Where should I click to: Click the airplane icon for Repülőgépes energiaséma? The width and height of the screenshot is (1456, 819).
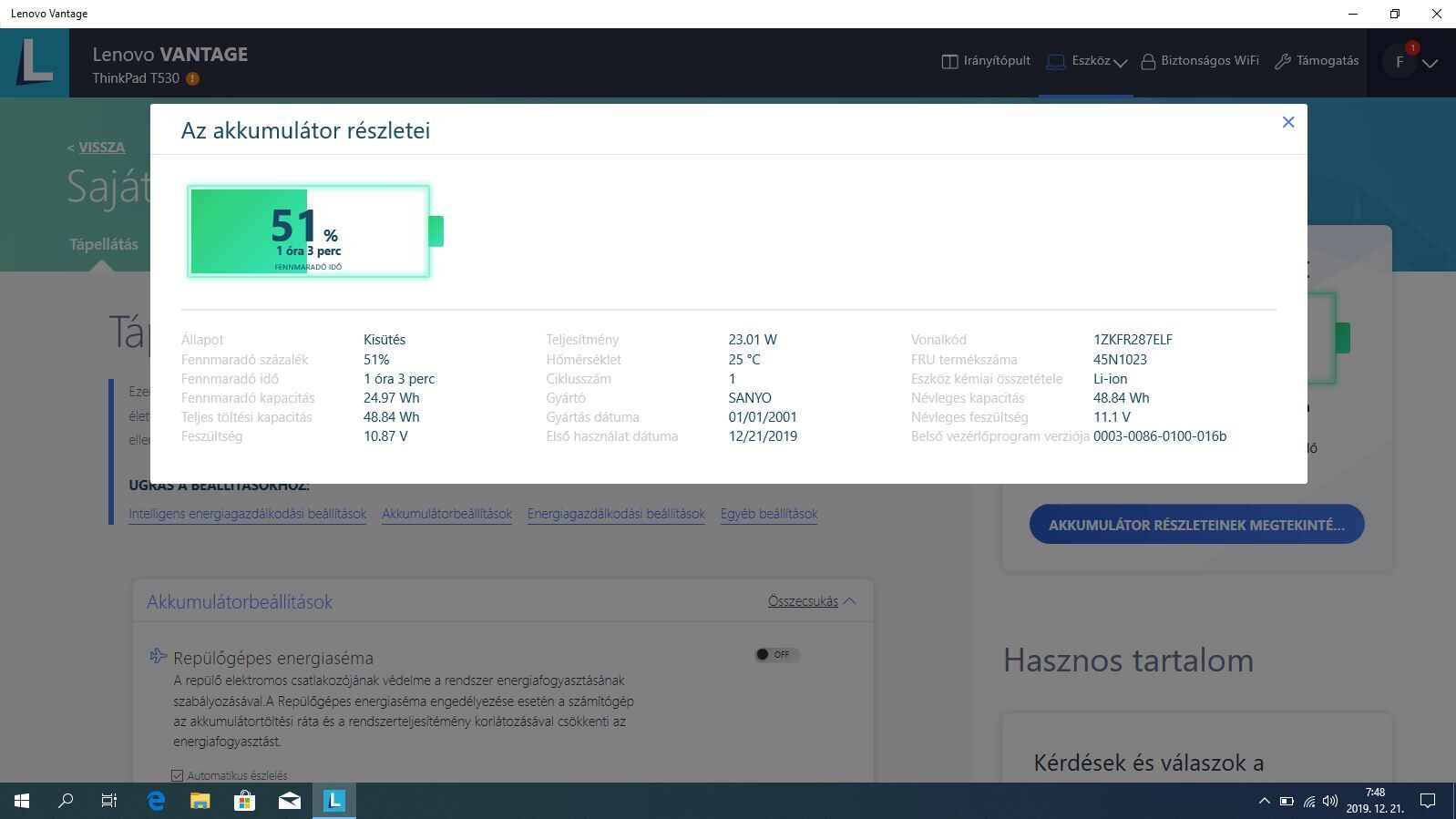(x=159, y=656)
